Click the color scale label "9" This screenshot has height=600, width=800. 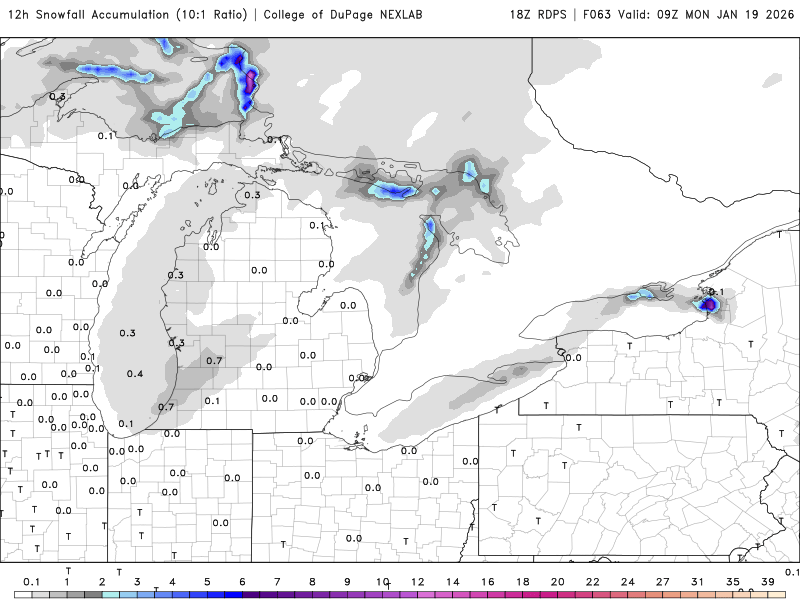click(347, 582)
